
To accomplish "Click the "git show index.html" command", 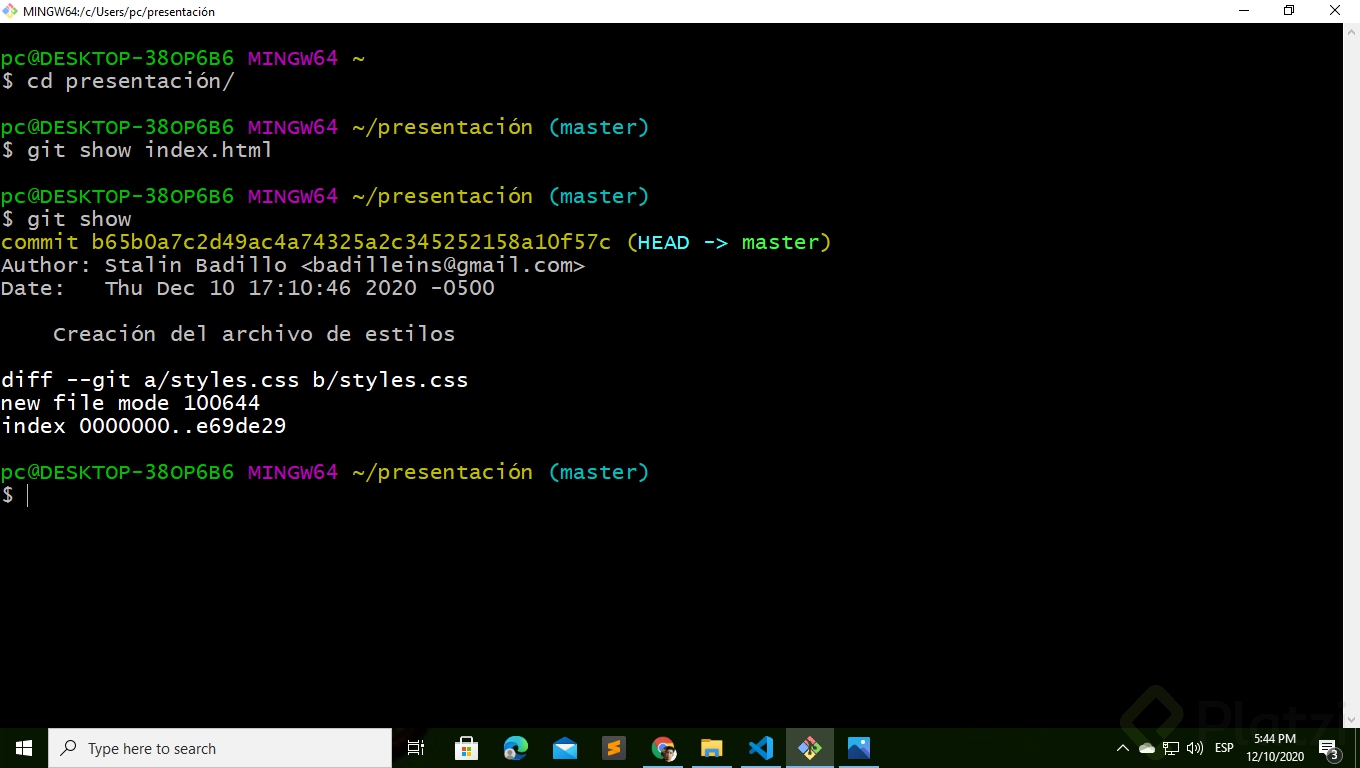I will point(150,150).
